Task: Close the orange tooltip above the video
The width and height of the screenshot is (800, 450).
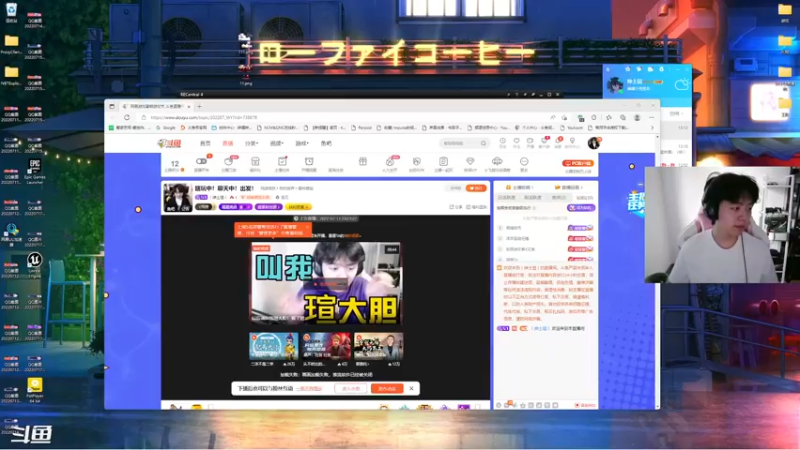Action: pyautogui.click(x=307, y=227)
